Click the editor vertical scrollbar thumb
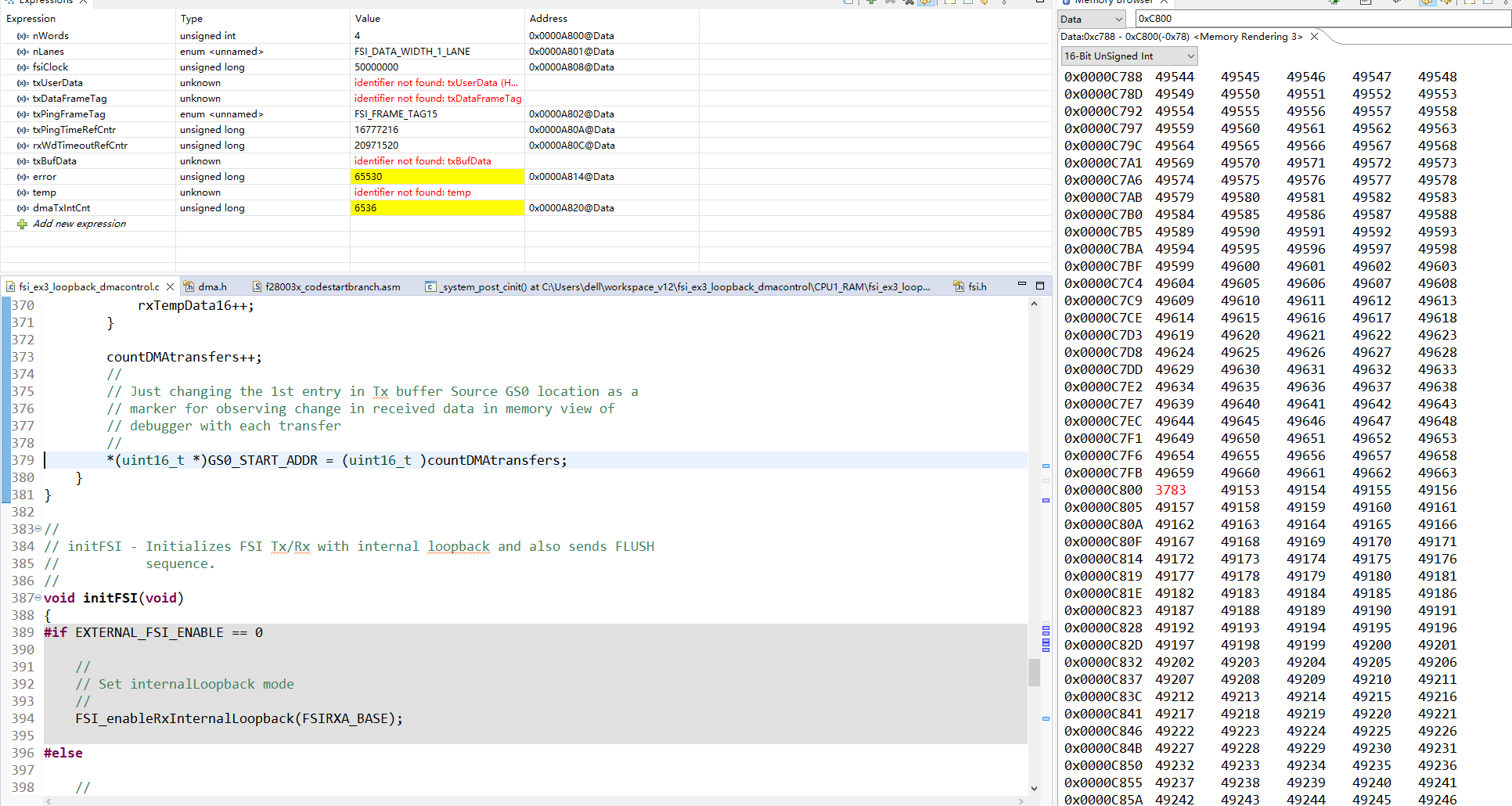 [x=1034, y=672]
